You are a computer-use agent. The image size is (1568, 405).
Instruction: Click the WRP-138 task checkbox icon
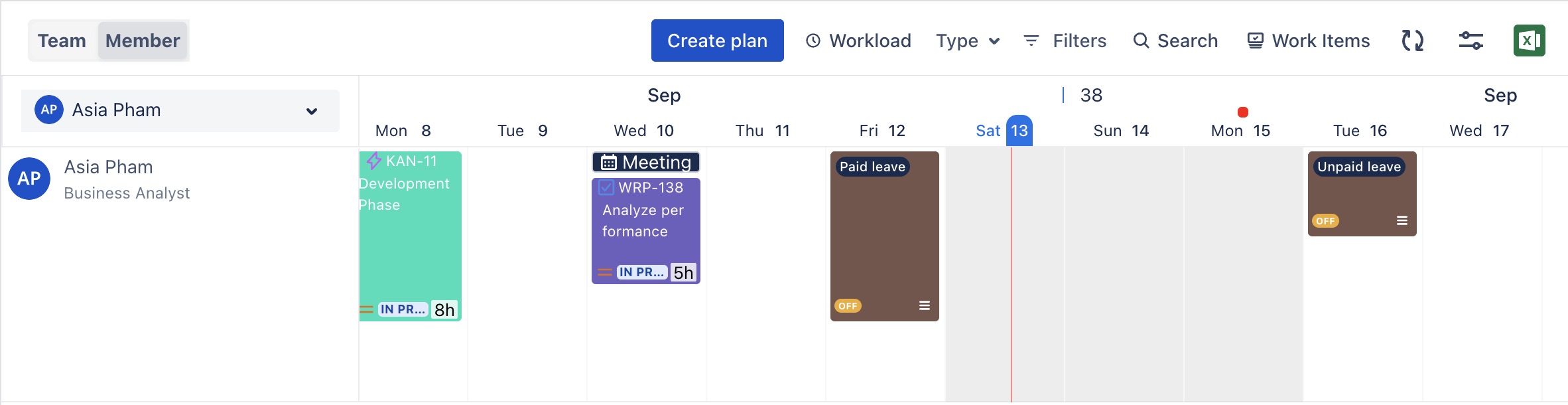point(606,187)
